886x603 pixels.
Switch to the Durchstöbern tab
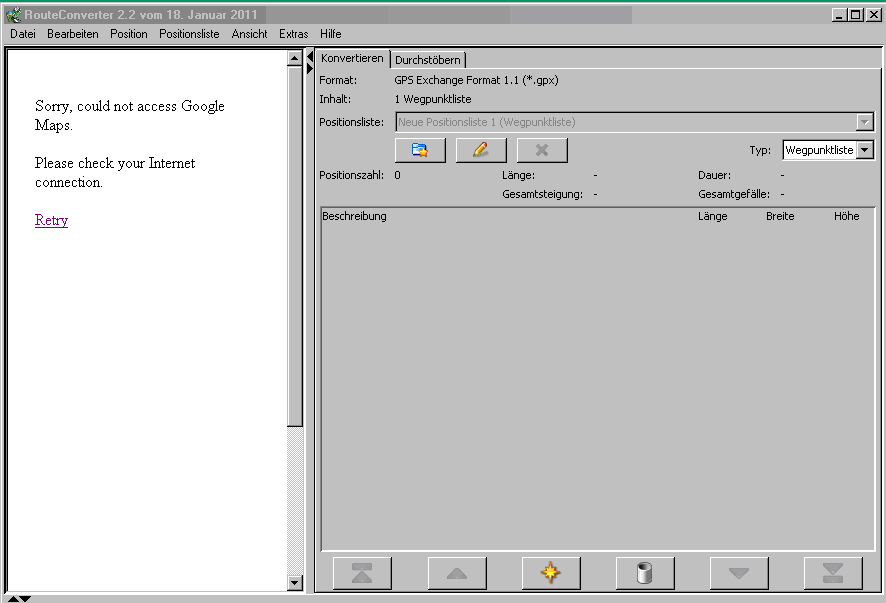point(428,60)
